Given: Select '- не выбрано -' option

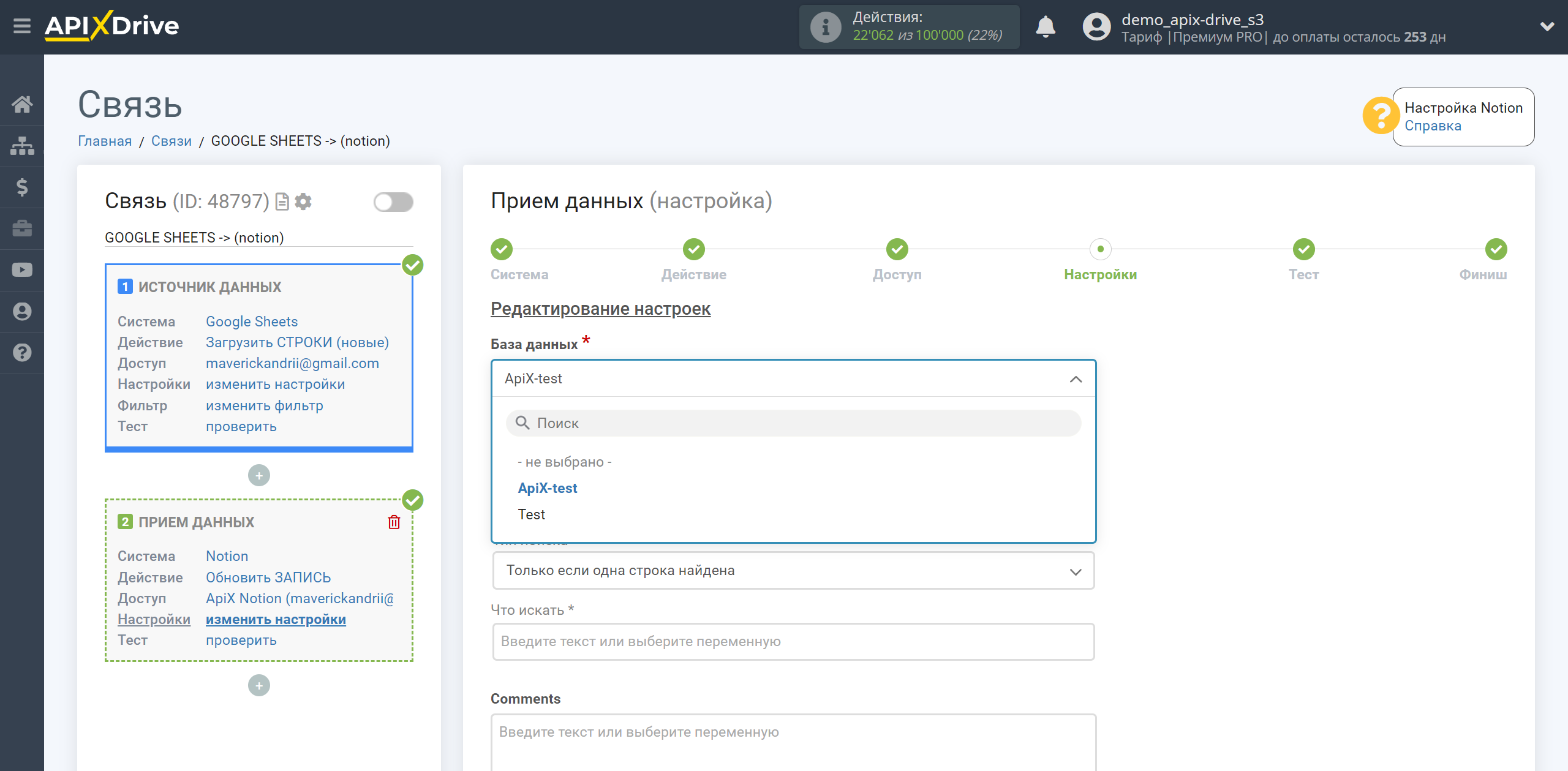Looking at the screenshot, I should [x=565, y=462].
